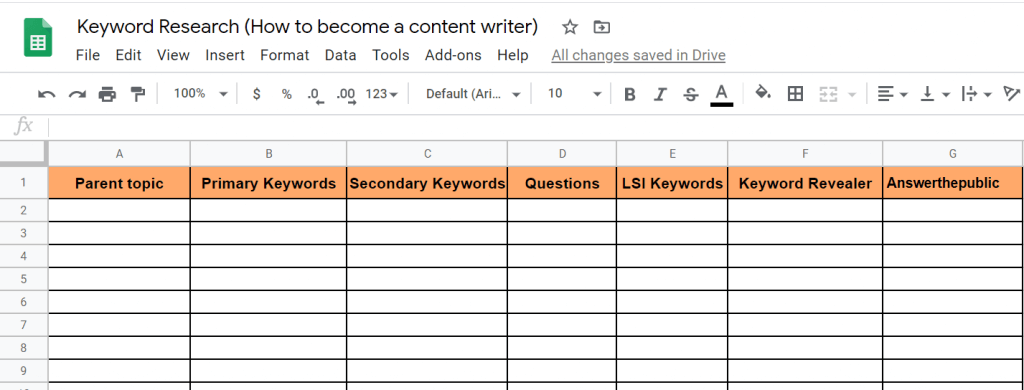This screenshot has height=390, width=1024.
Task: Select row 2 header
Action: click(24, 210)
